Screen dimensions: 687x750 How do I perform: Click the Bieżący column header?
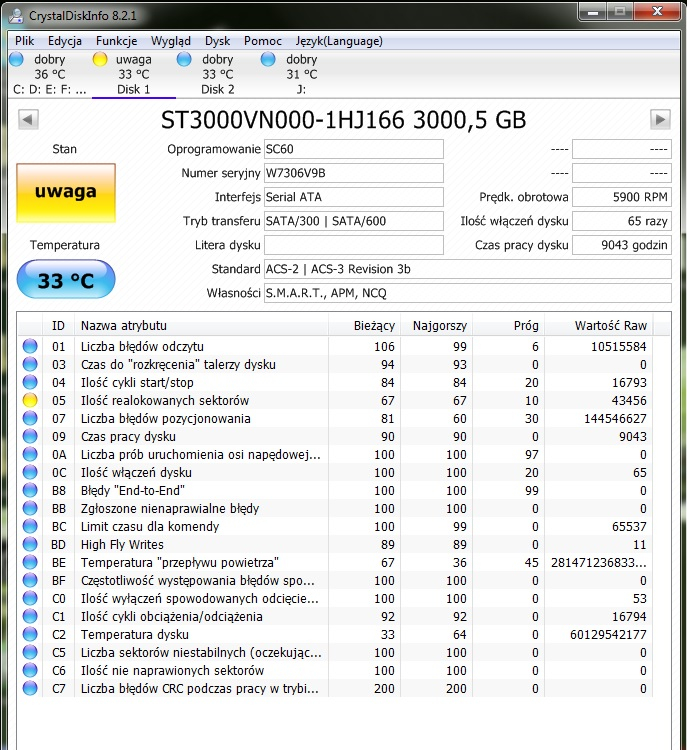(x=365, y=326)
